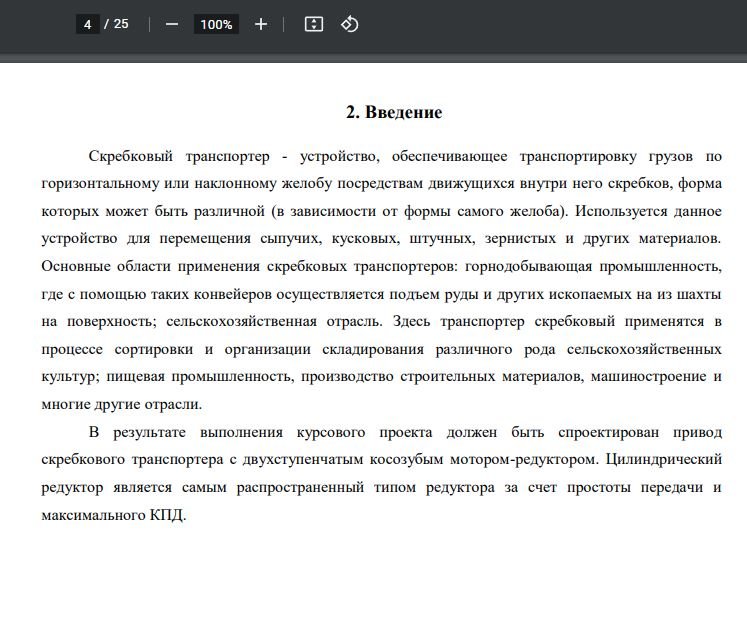Viewport: 747px width, 631px height.
Task: Click the current page number field
Action: tap(88, 24)
